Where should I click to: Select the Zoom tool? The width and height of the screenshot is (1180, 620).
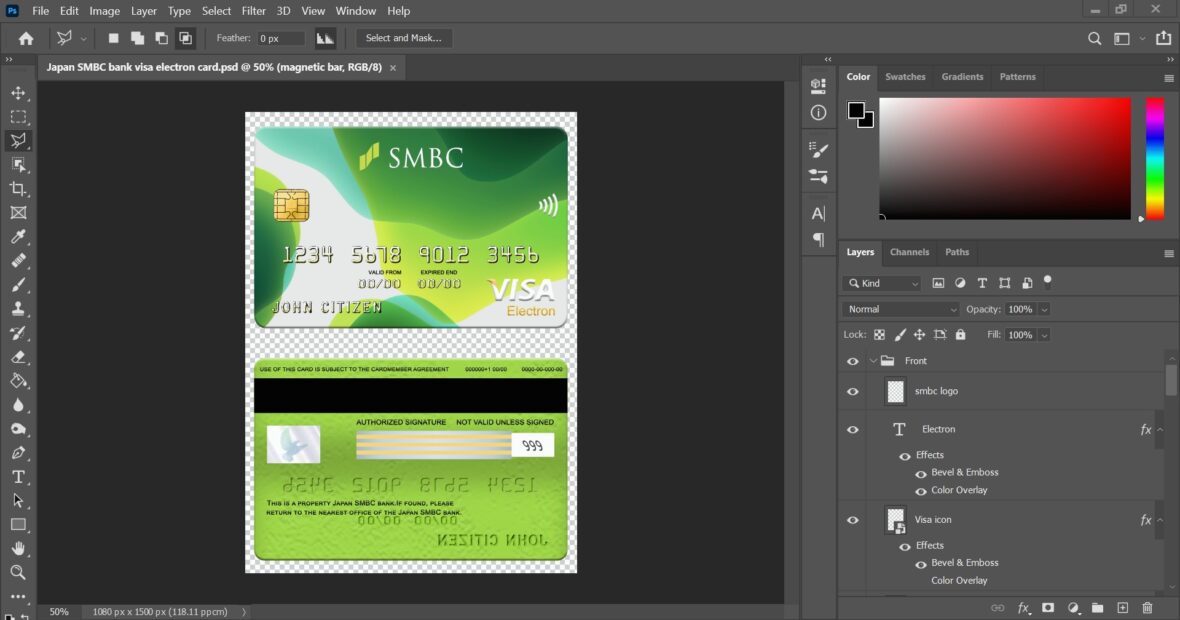click(18, 573)
